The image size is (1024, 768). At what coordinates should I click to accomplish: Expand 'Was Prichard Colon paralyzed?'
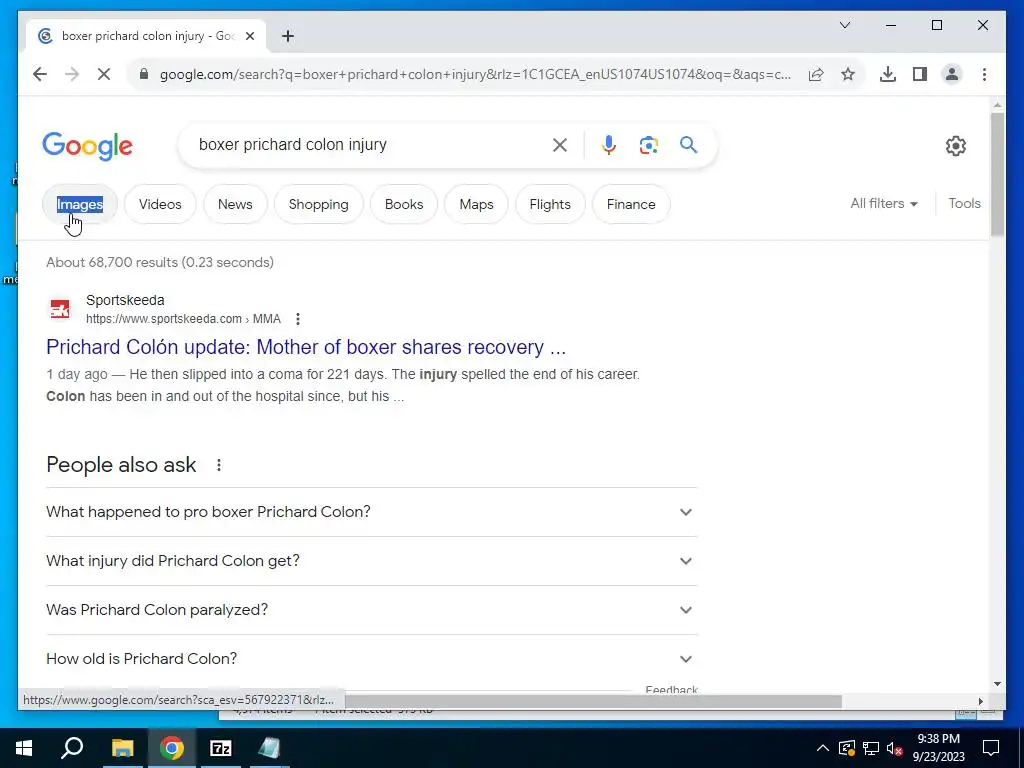pos(372,610)
